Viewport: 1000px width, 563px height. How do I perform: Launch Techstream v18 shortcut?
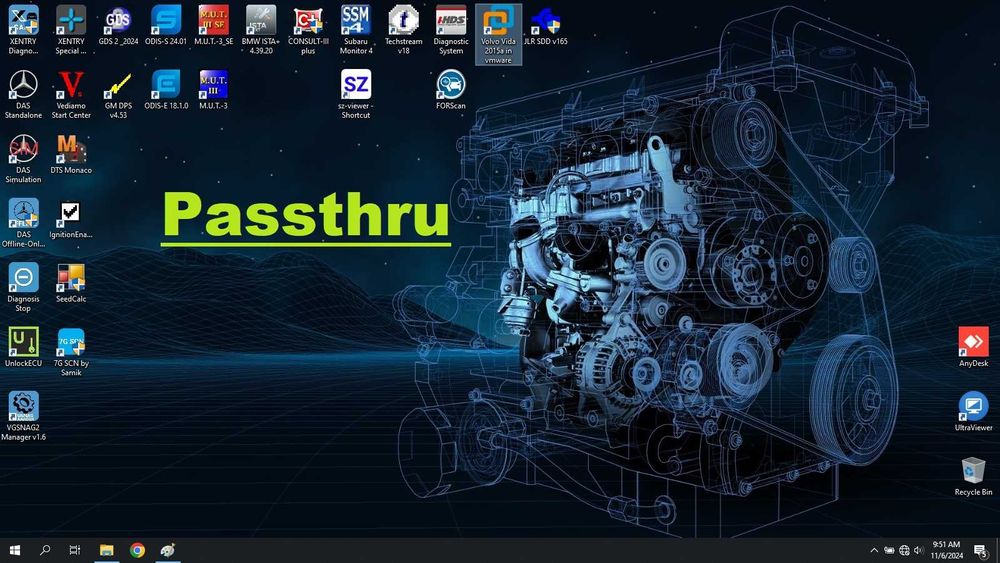(403, 29)
